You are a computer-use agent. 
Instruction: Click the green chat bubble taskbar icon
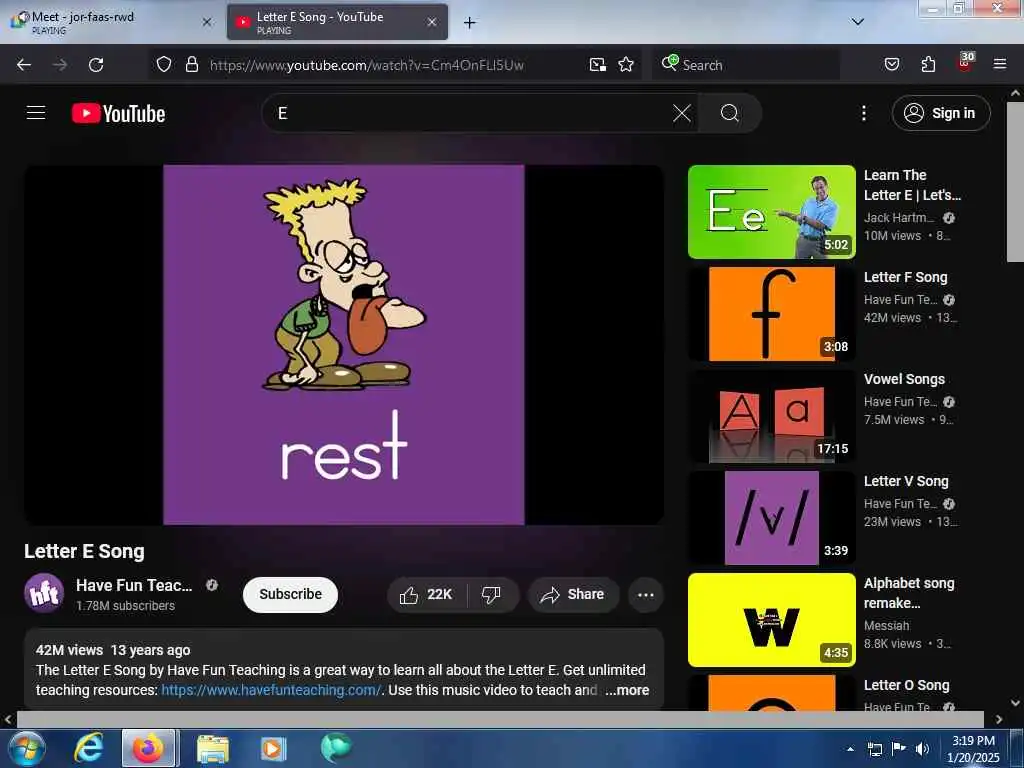(336, 748)
